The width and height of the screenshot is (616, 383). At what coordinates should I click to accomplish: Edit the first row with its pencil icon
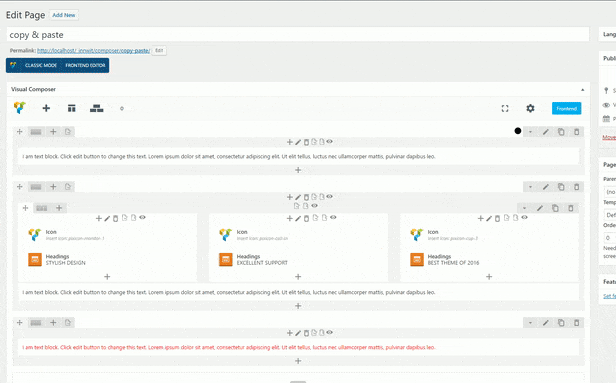click(546, 132)
